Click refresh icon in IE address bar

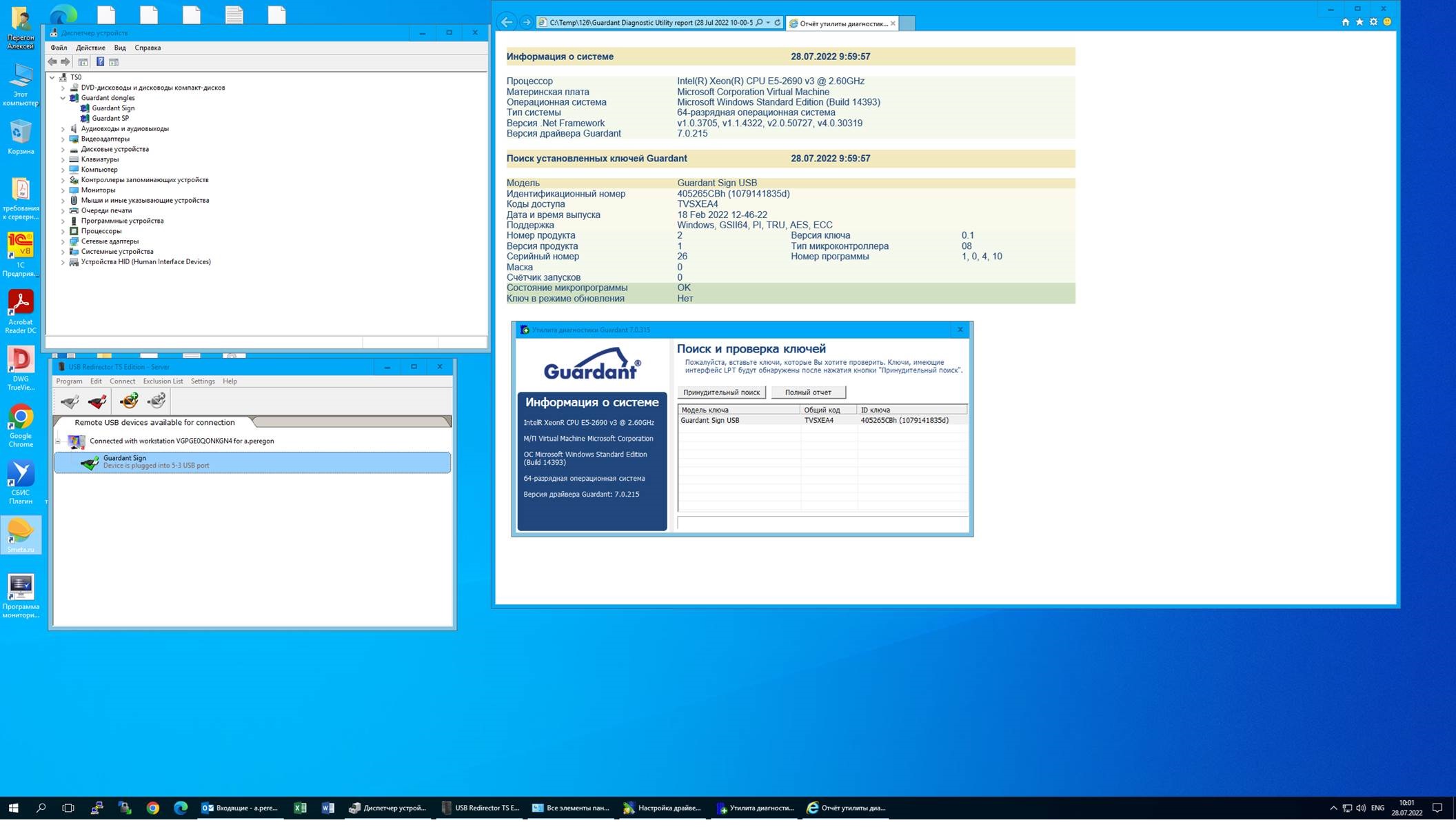tap(778, 22)
